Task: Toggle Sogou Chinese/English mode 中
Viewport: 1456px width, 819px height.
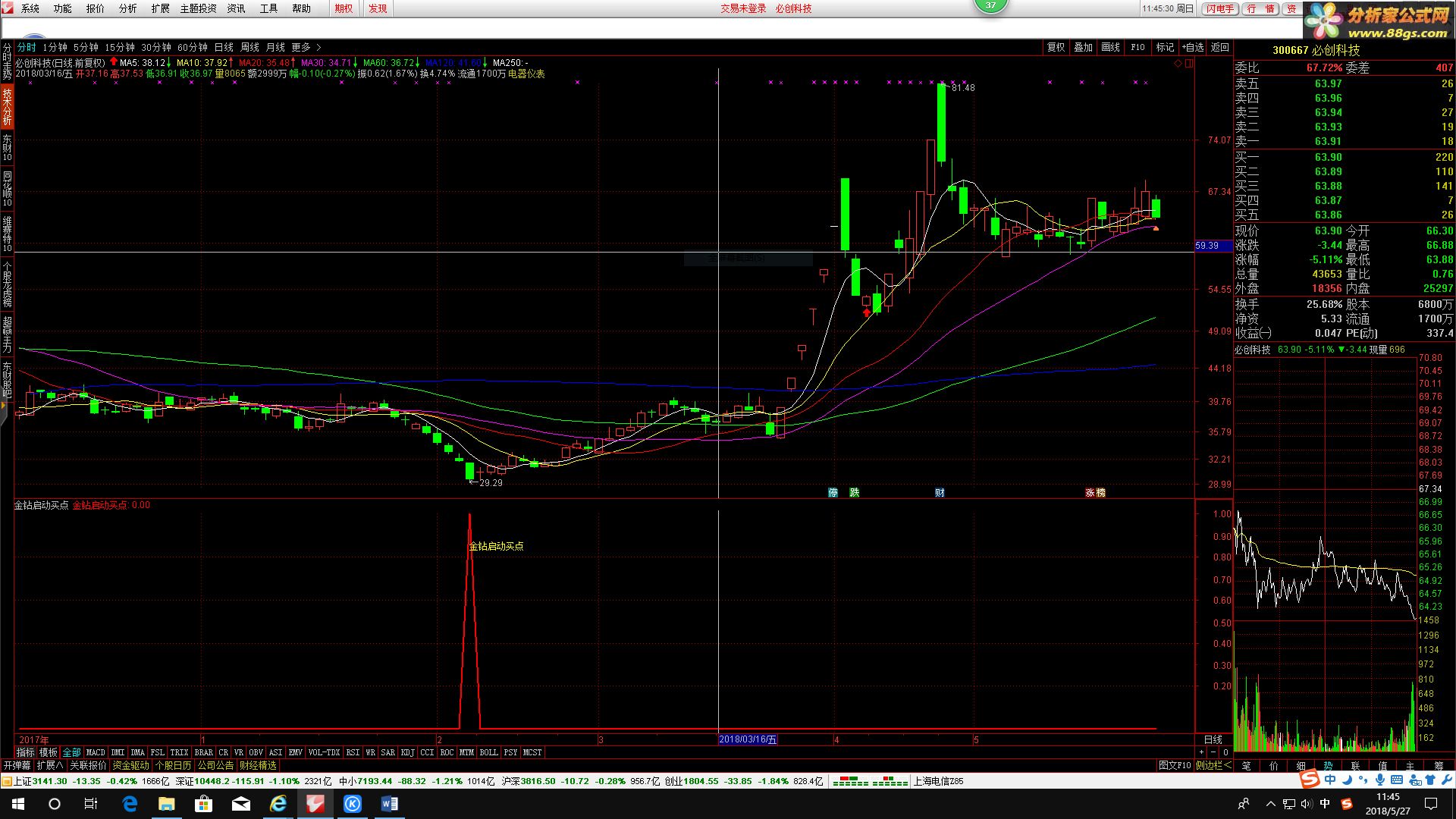Action: (1331, 780)
